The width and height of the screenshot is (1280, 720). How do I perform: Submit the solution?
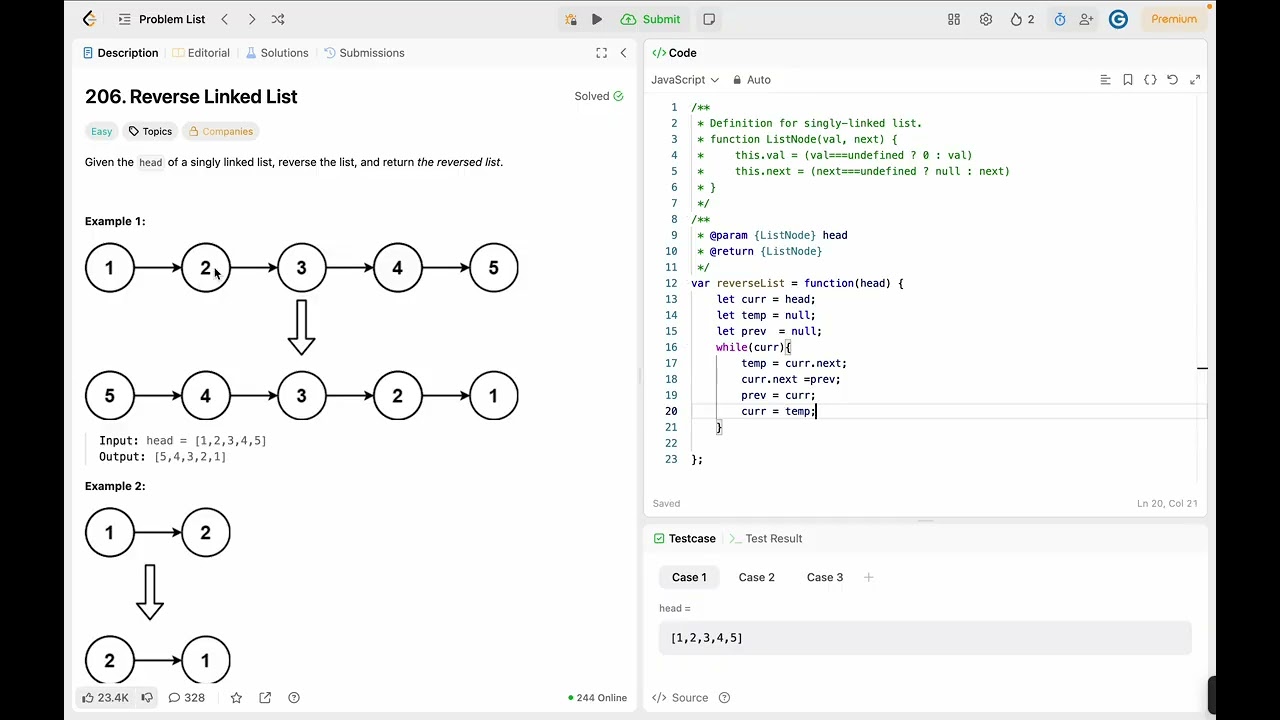tap(651, 19)
